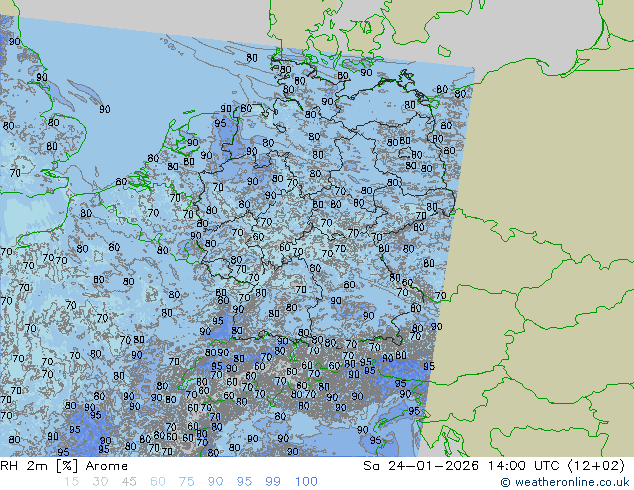634x490 pixels.
Task: Select legend value 60 in the colour scale
Action: click(158, 482)
